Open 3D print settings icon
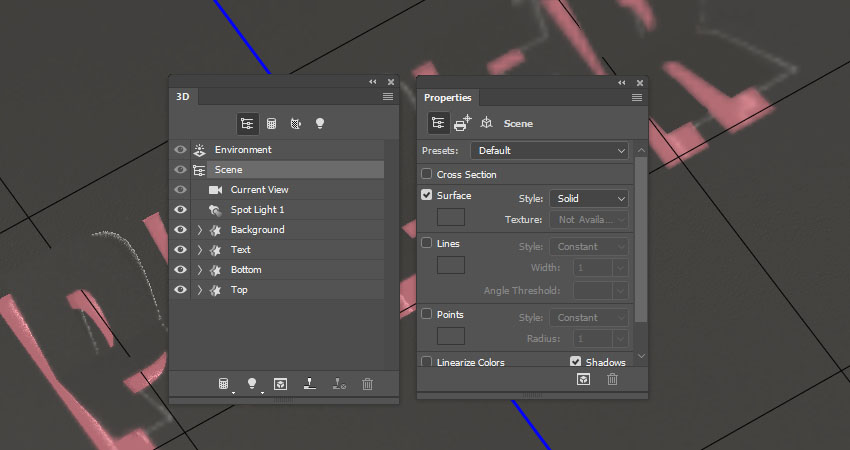The width and height of the screenshot is (850, 450). point(462,124)
